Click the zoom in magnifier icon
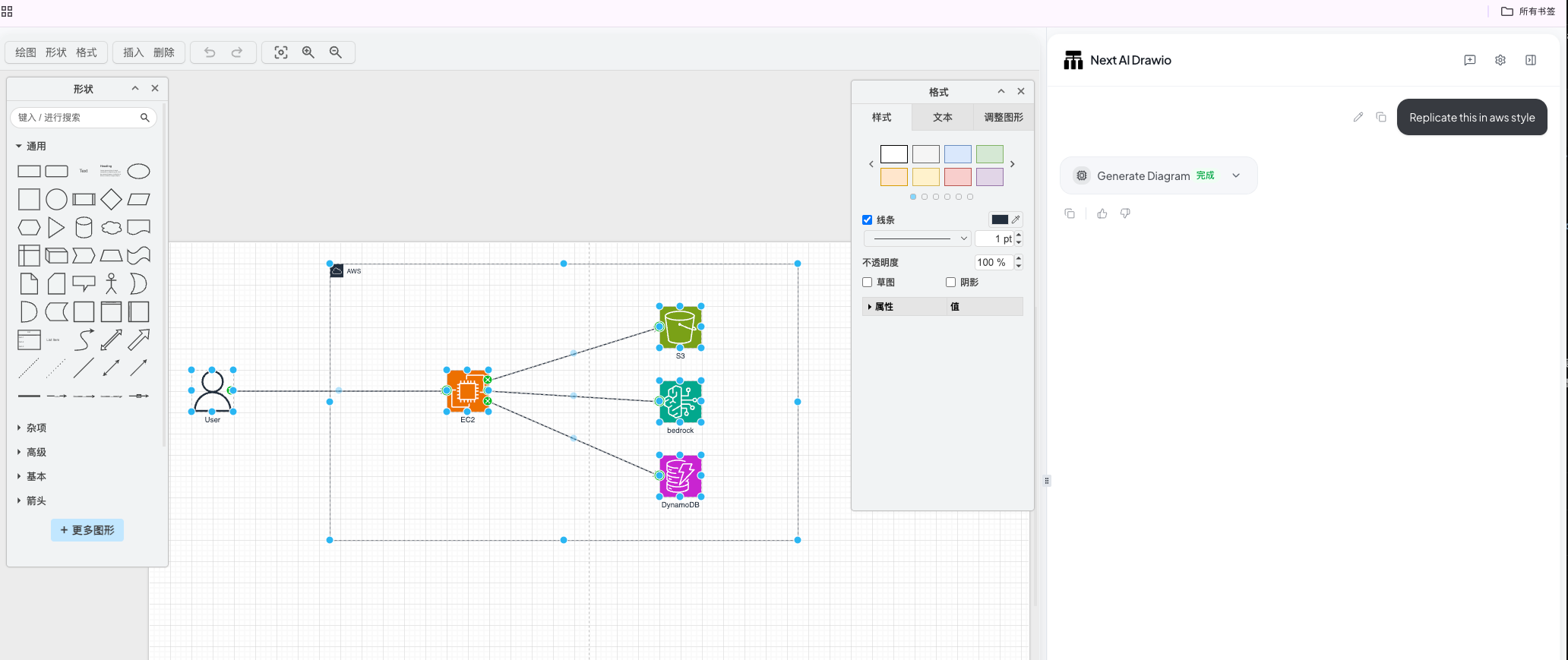 coord(308,52)
